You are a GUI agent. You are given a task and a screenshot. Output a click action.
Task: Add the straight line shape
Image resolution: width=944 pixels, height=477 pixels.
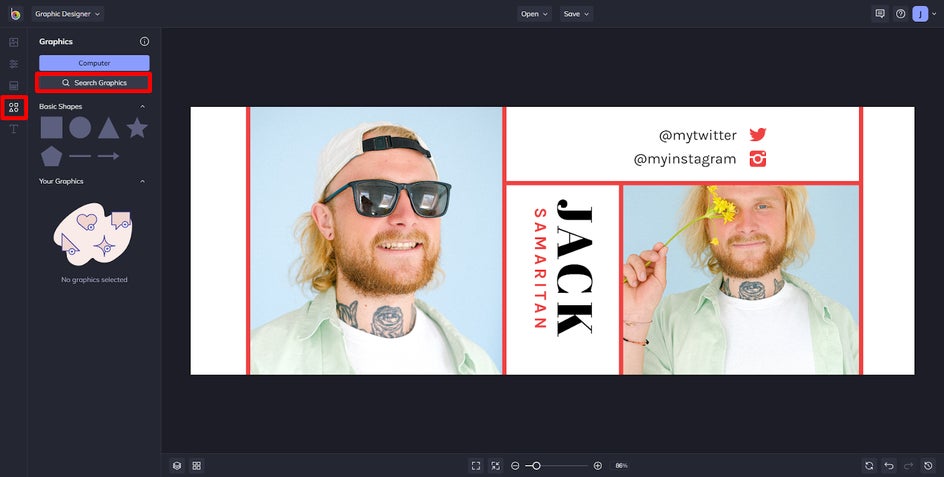click(x=80, y=156)
